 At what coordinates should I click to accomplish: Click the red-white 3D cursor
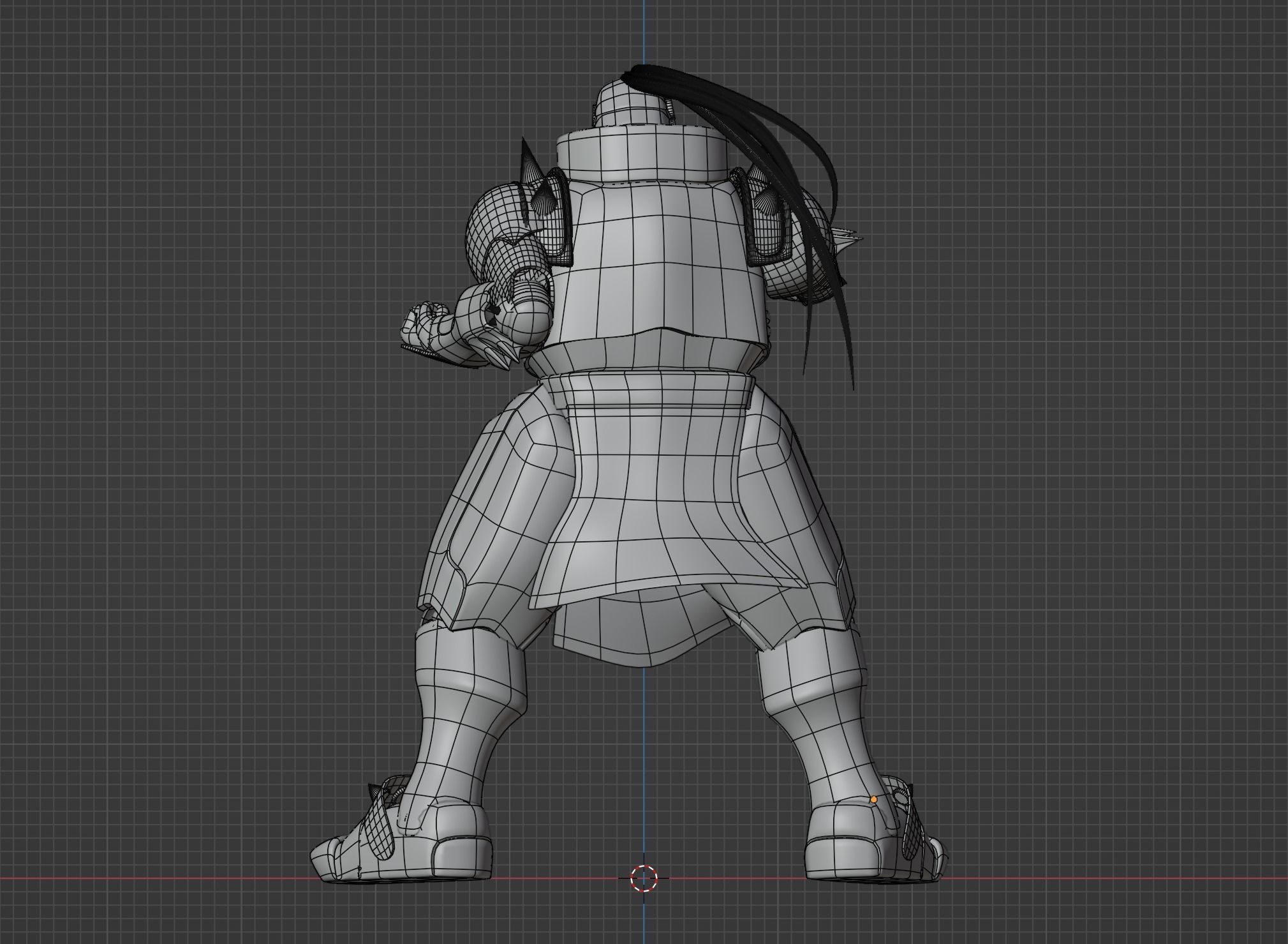644,878
